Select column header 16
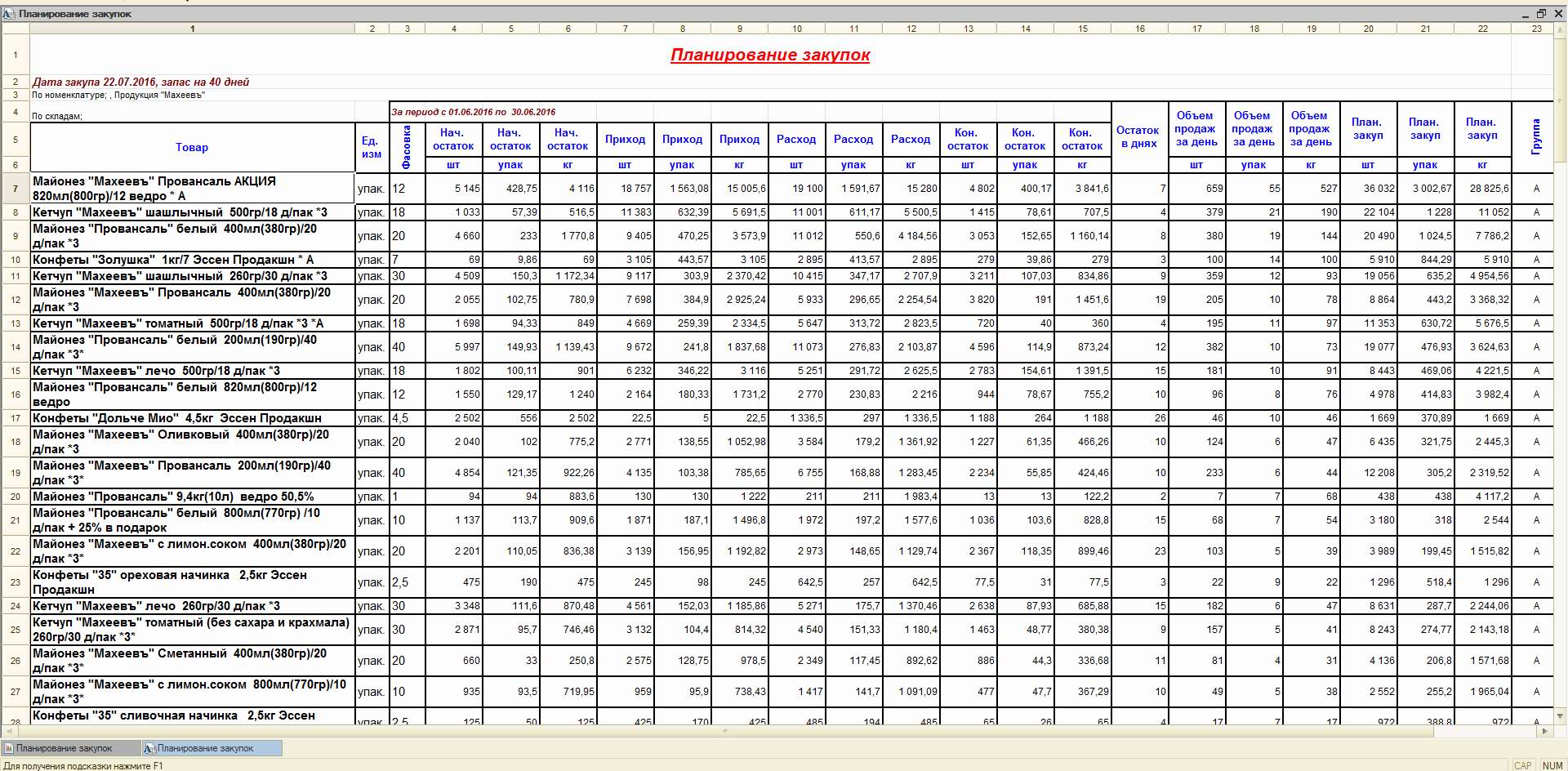The image size is (1568, 771). pyautogui.click(x=1140, y=29)
